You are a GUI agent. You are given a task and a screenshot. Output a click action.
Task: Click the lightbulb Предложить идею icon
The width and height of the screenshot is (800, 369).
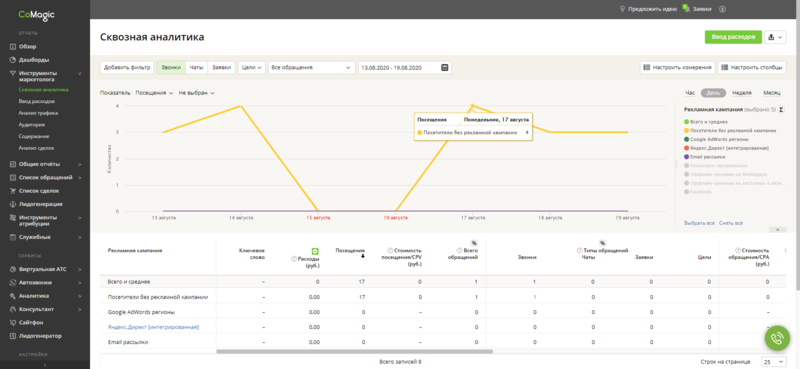click(x=622, y=9)
